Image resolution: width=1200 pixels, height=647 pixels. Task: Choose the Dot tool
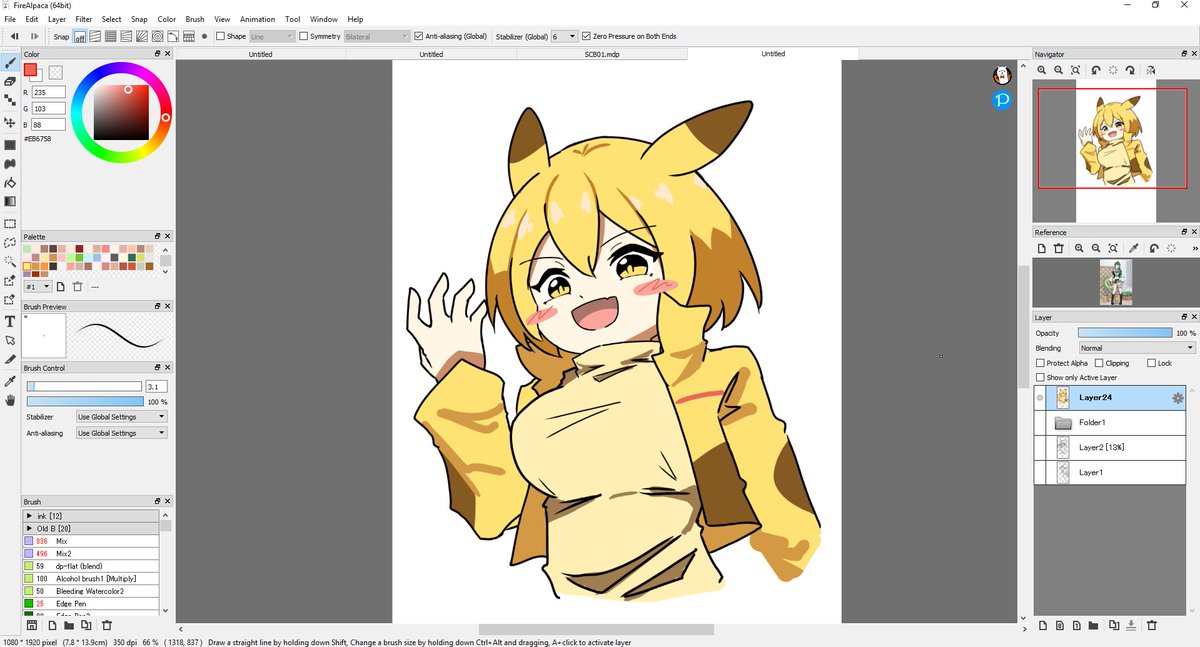coord(10,101)
